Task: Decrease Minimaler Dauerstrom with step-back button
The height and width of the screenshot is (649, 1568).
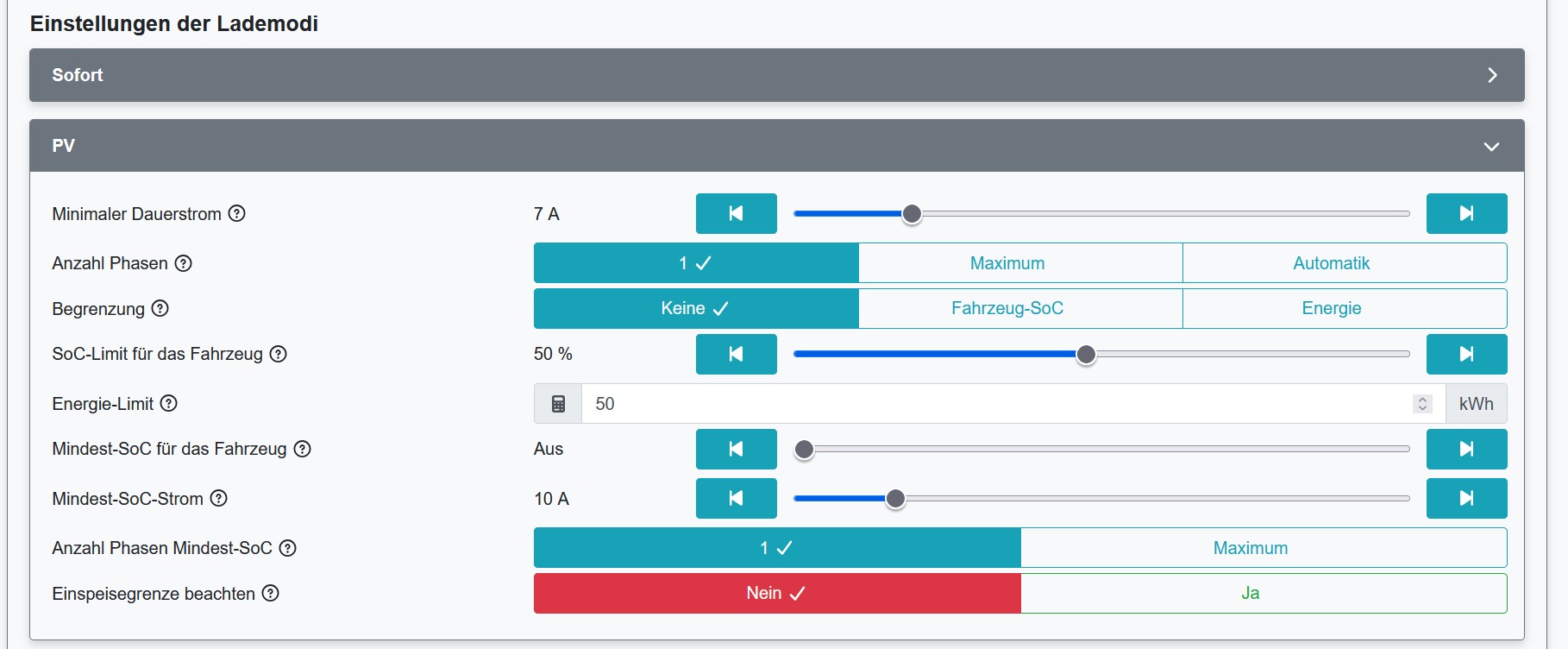Action: [x=736, y=213]
